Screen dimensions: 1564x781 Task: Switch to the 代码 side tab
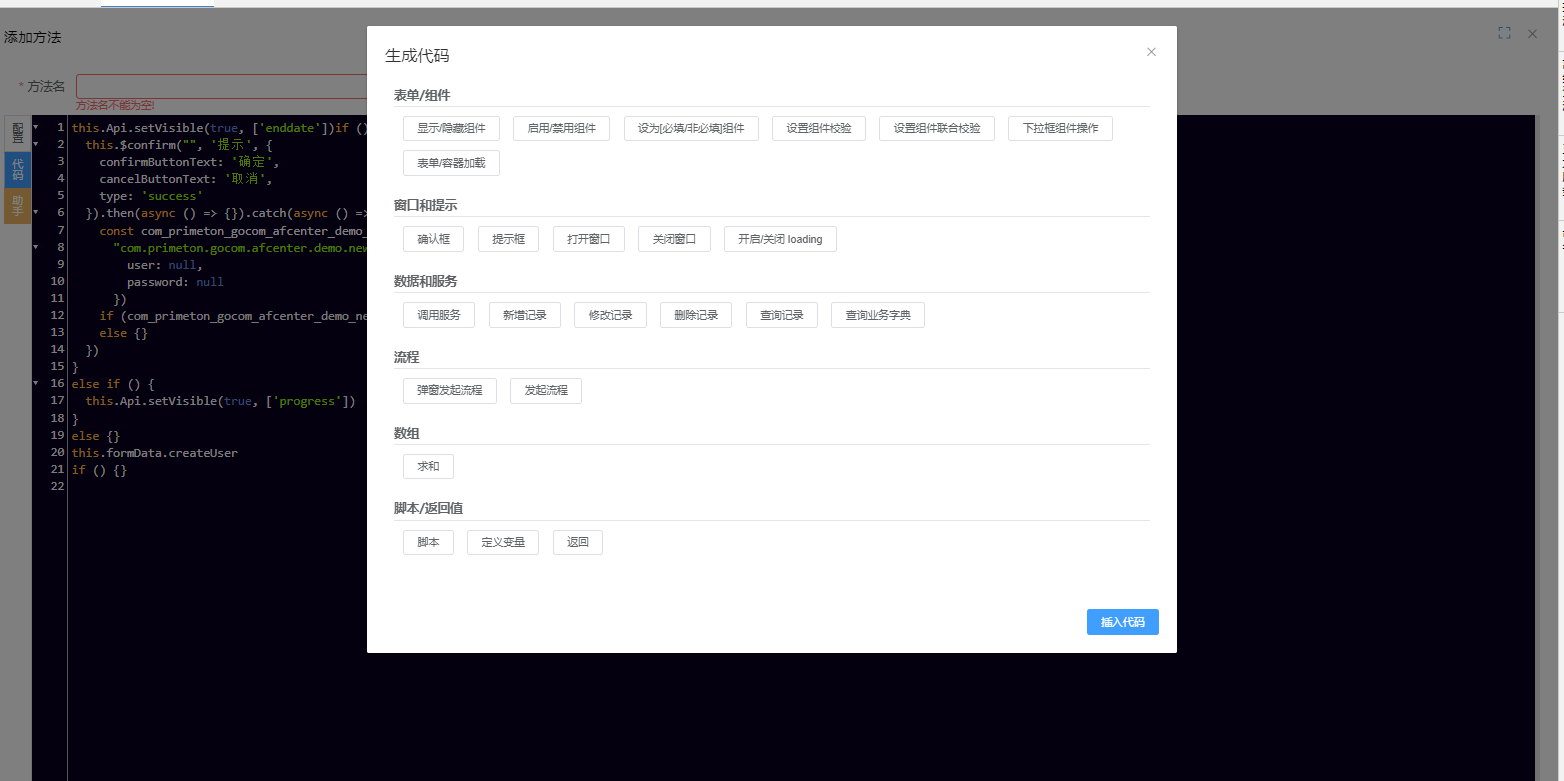tap(18, 169)
